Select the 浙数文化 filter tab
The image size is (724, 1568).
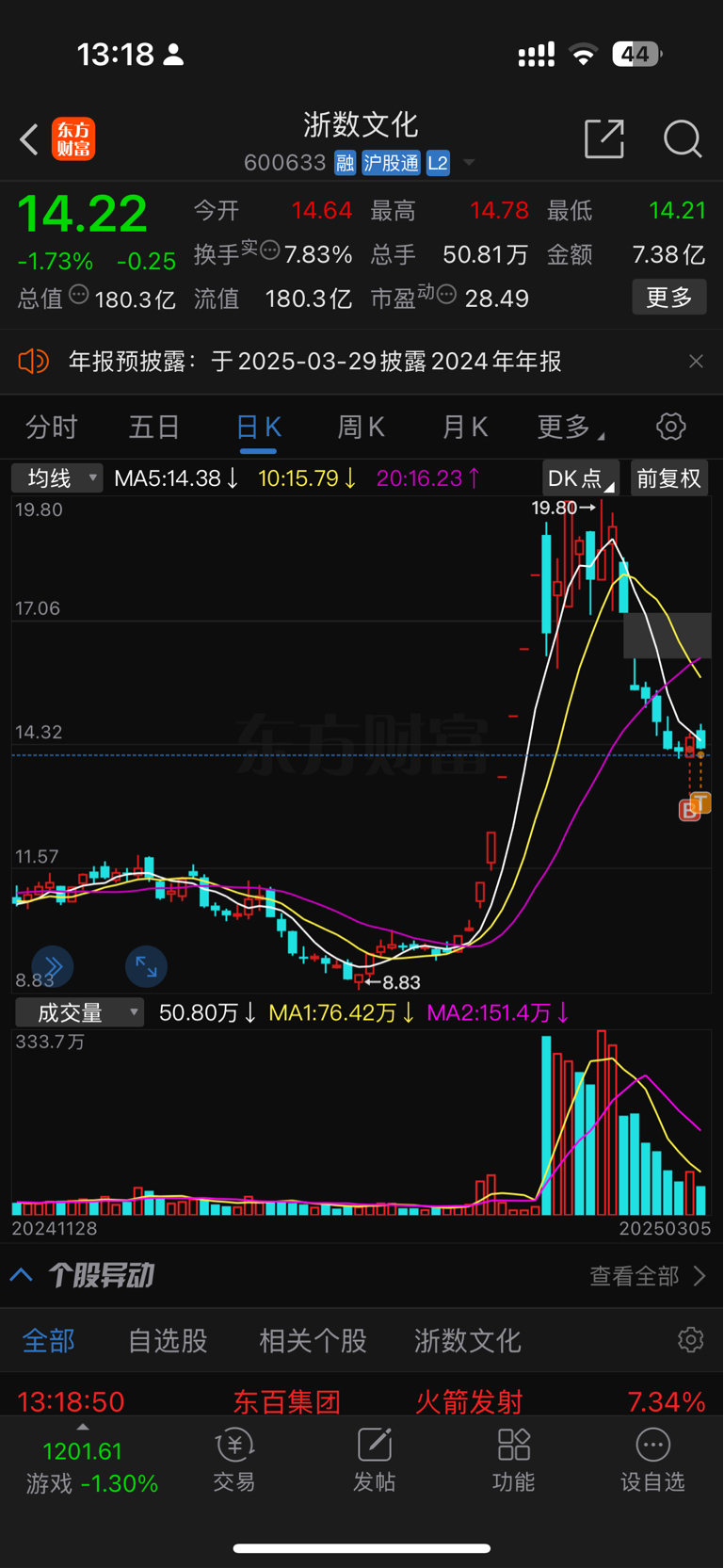click(467, 1341)
